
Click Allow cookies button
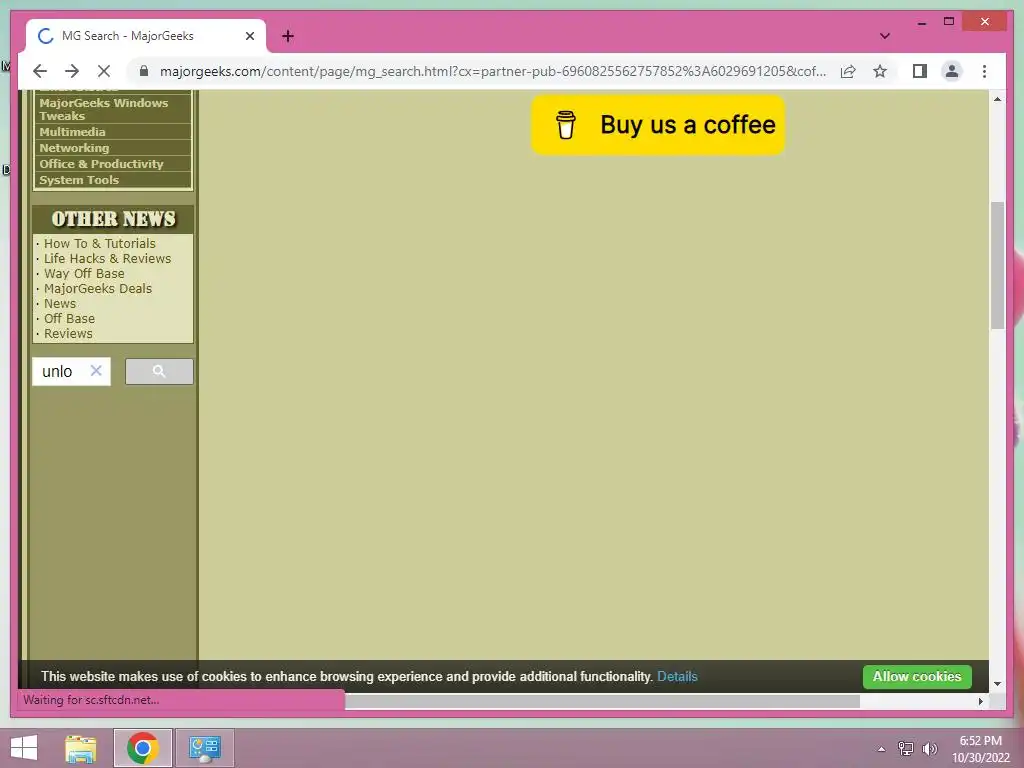[917, 677]
